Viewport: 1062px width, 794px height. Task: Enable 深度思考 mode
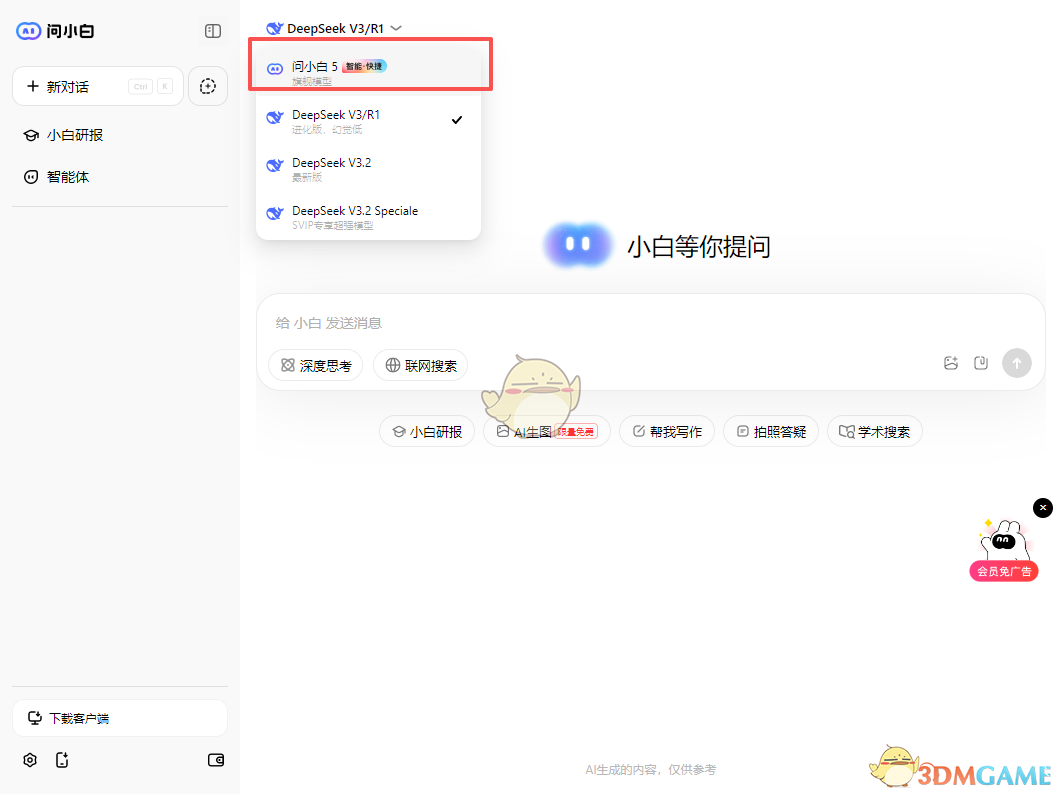[x=314, y=365]
